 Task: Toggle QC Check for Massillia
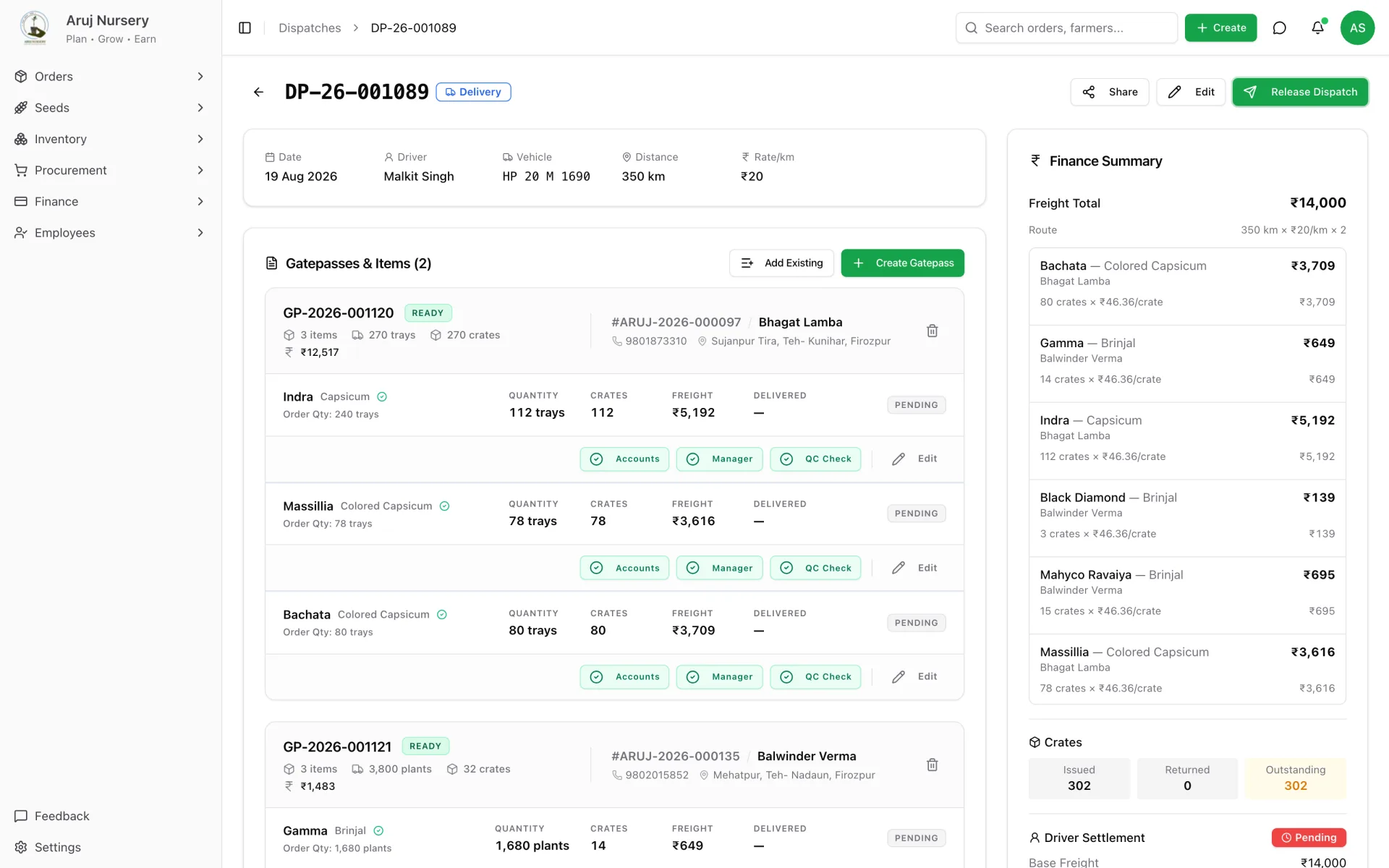[815, 568]
